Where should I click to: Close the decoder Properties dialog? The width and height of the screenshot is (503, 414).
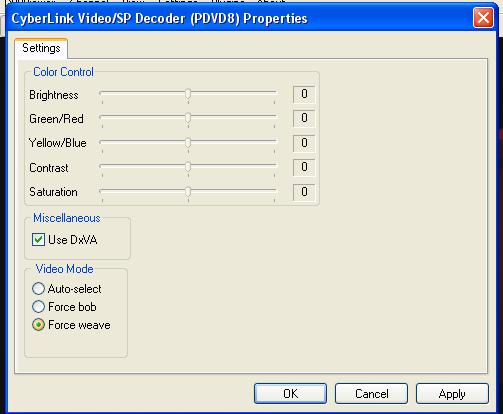pos(483,18)
